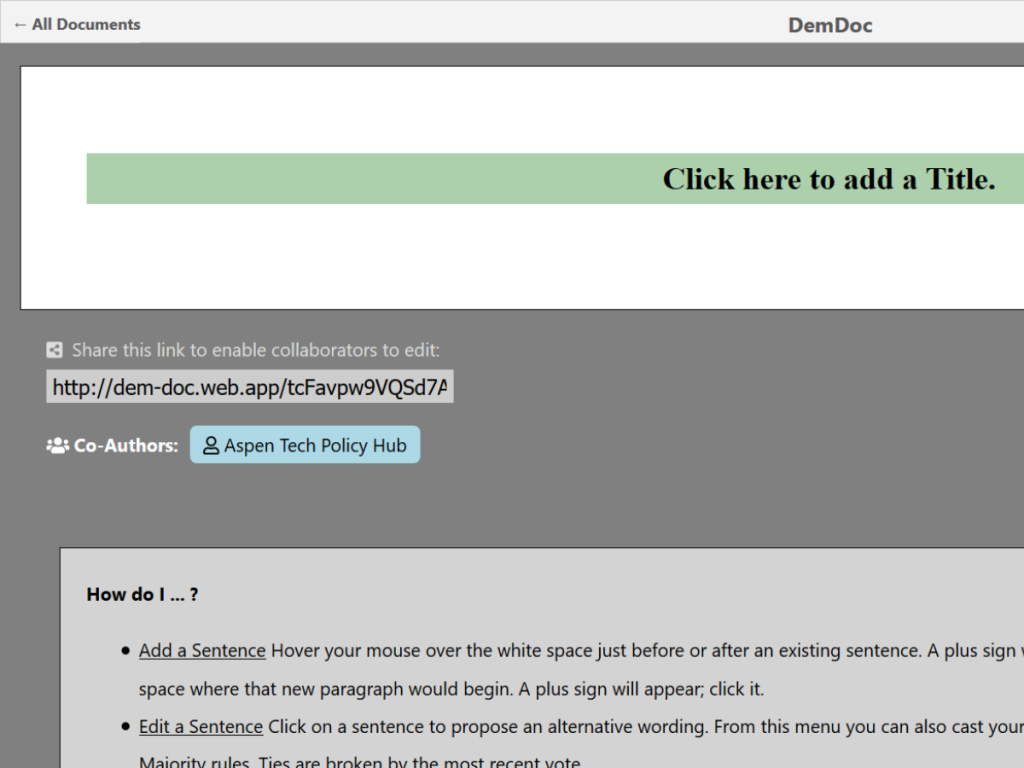Click the underlined 'Edit a Sentence' text

tap(200, 727)
